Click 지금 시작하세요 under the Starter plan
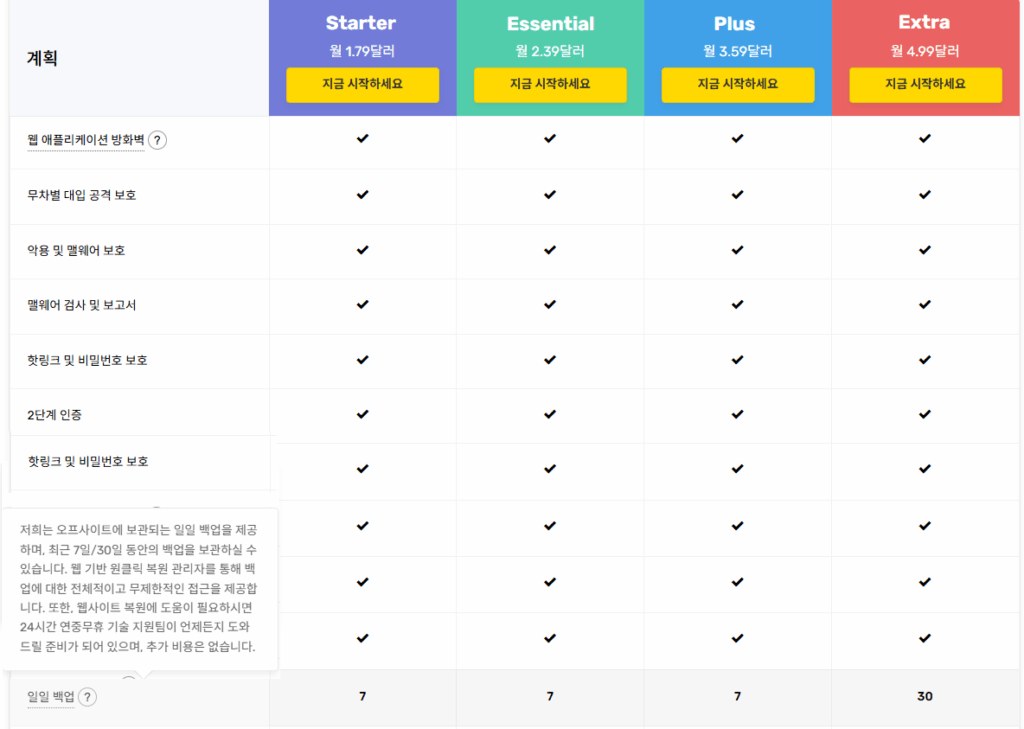 click(361, 86)
